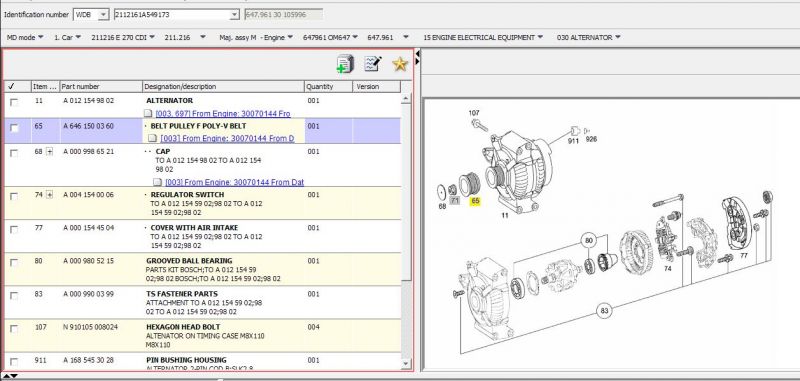Click footnote document icon under BELT PULLEY row

coord(153,138)
